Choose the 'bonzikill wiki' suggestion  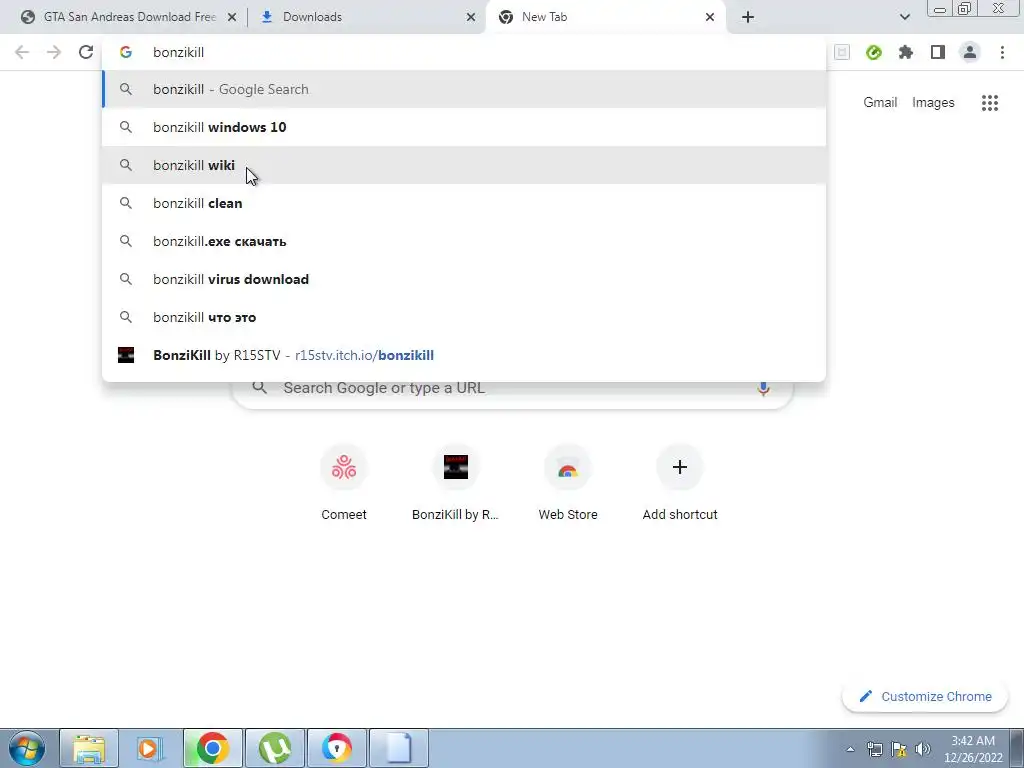click(x=464, y=165)
